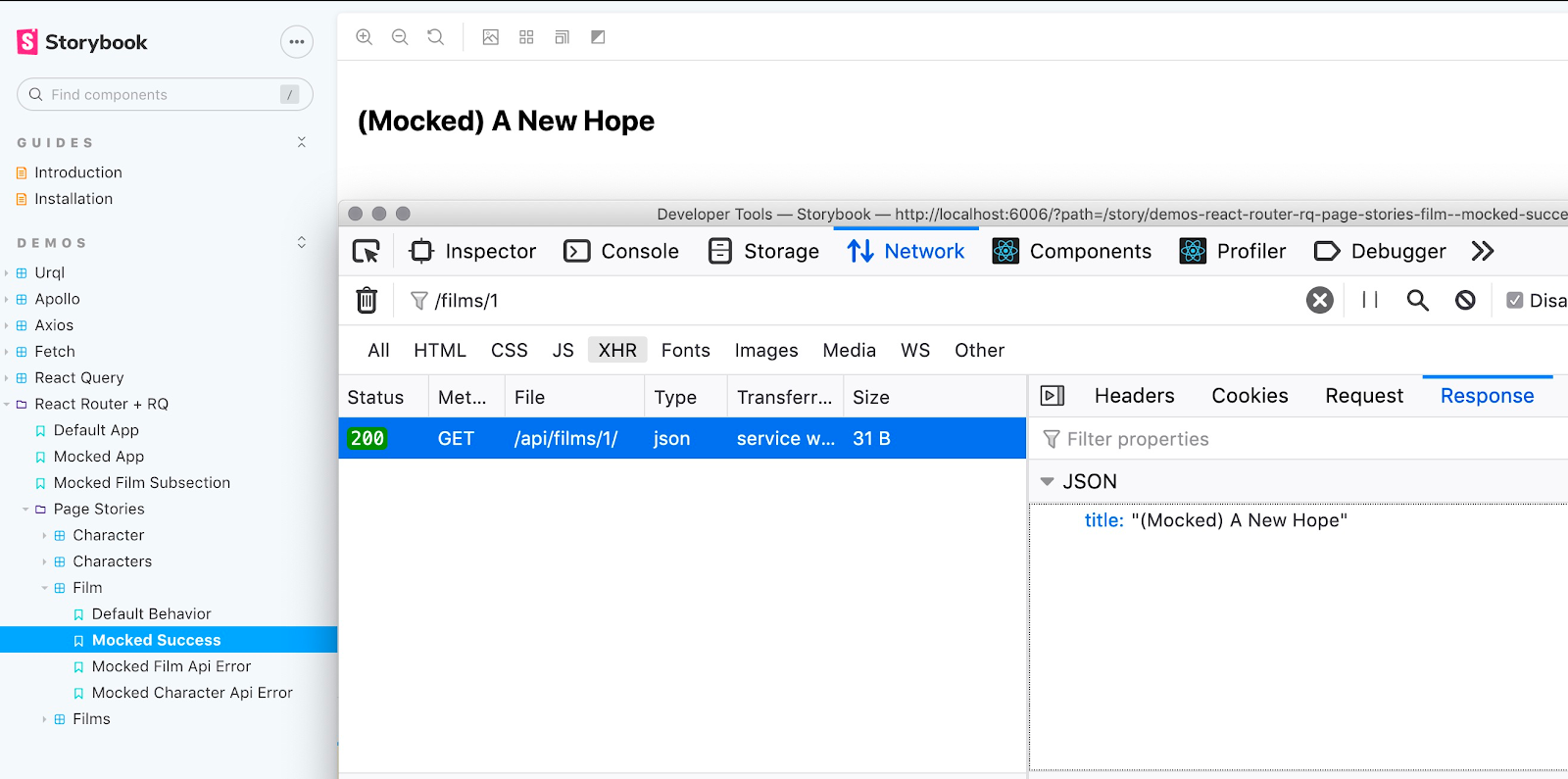Collapse the React Router + RQ folder
Image resolution: width=1568 pixels, height=779 pixels.
101,404
